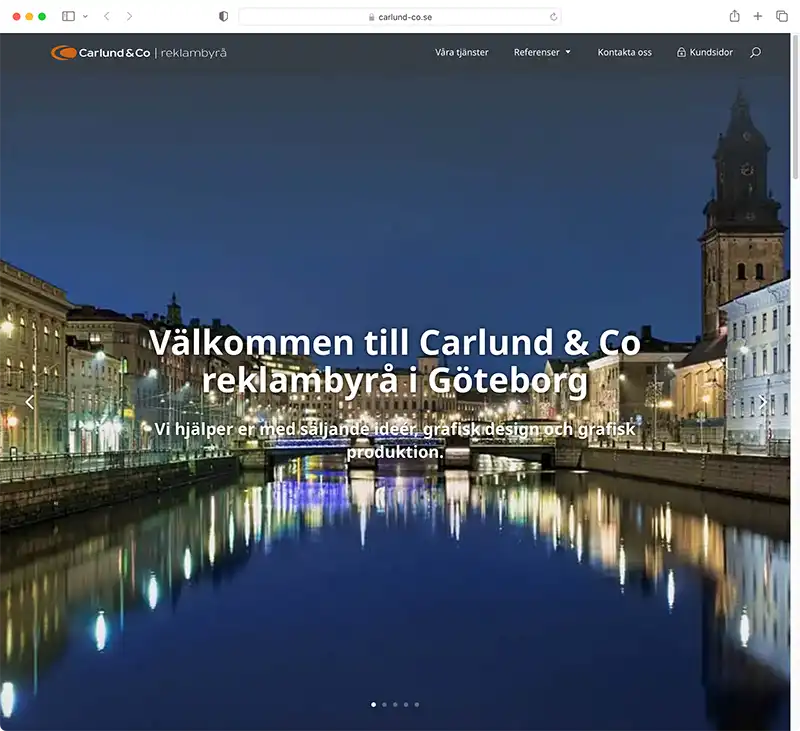Show the previous slide with the left arrow
This screenshot has height=731, width=800.
coord(30,402)
